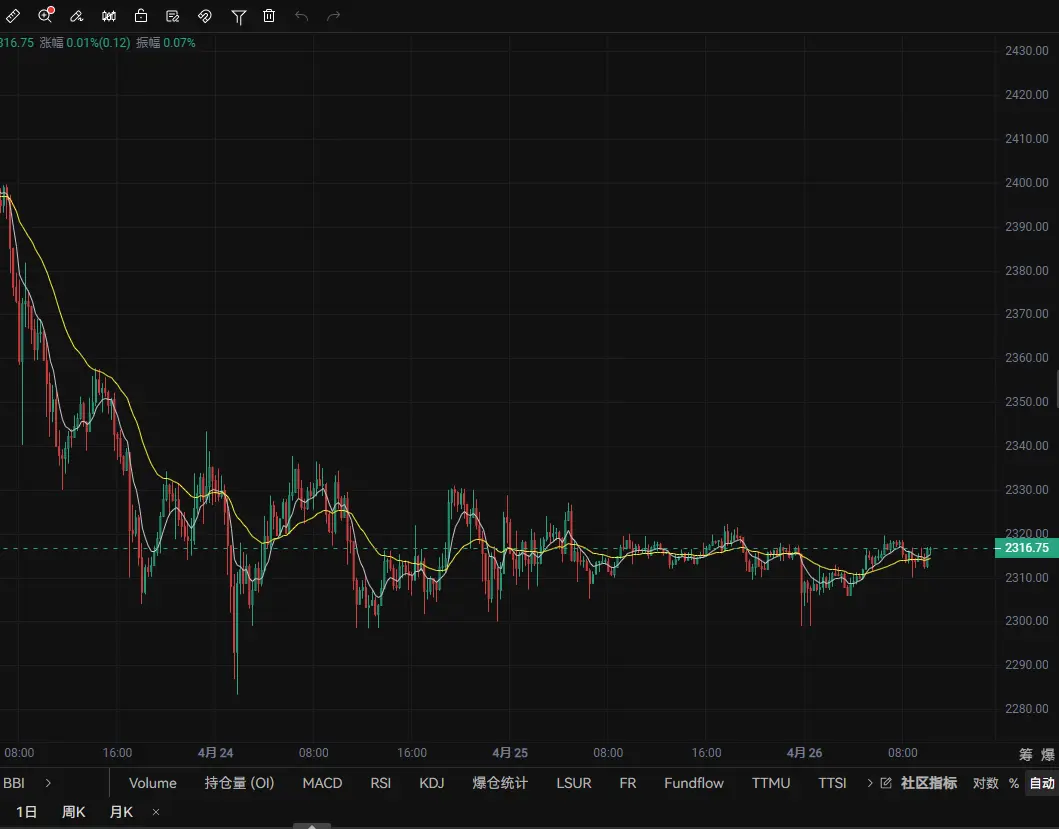
Task: Open the 爆仓统计 indicator
Action: pyautogui.click(x=500, y=783)
